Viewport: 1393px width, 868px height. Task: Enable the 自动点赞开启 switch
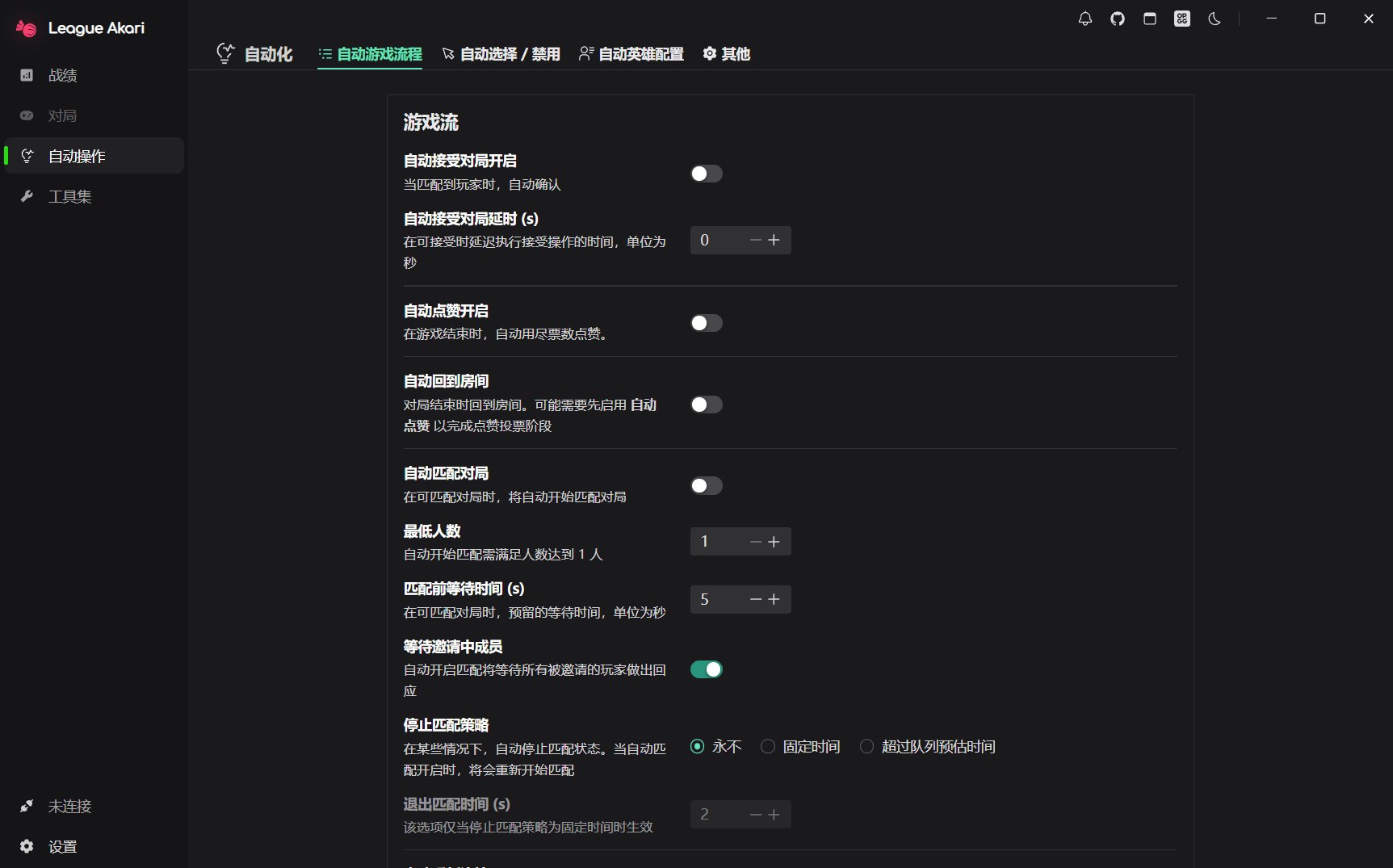point(706,323)
